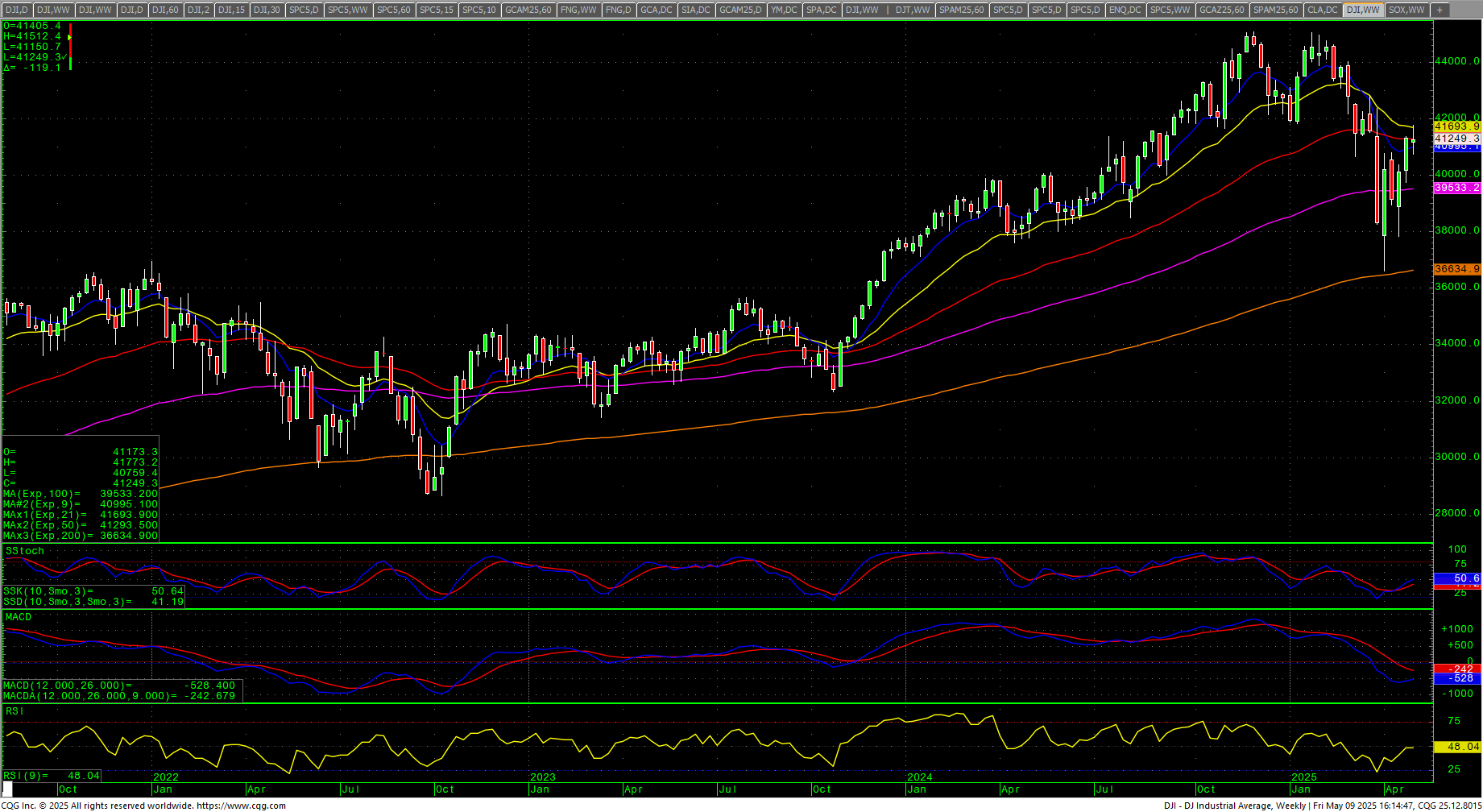
Task: Click the MAx3(Exp,200)= 36634.900 readout
Action: pos(81,536)
